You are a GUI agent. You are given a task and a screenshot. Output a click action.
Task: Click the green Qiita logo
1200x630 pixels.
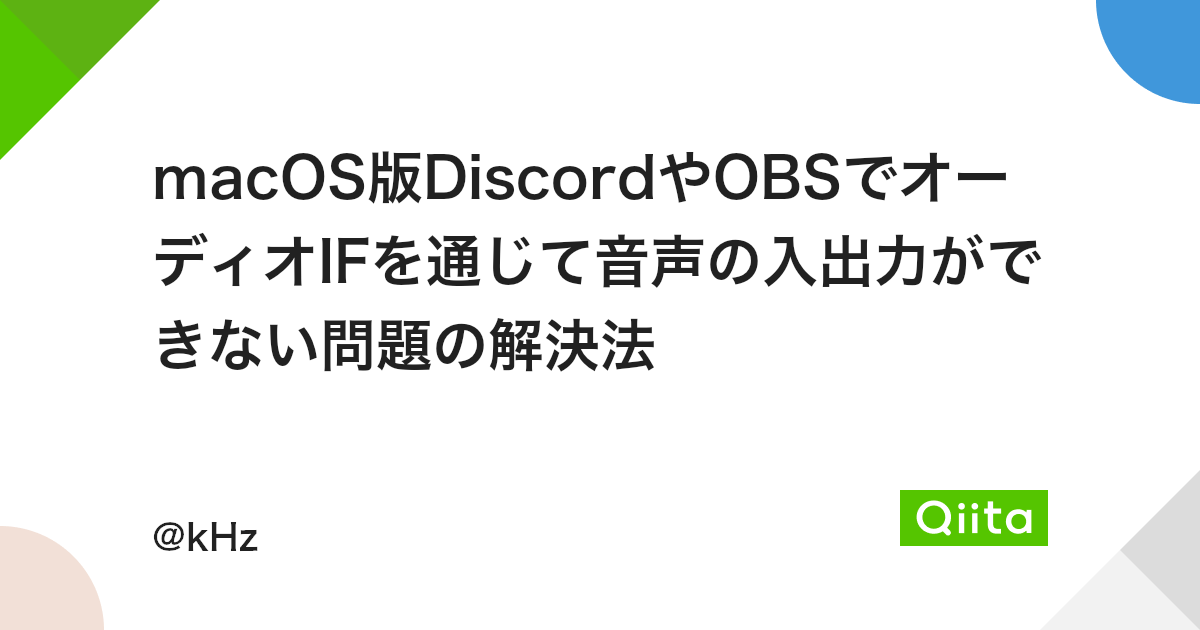click(974, 518)
